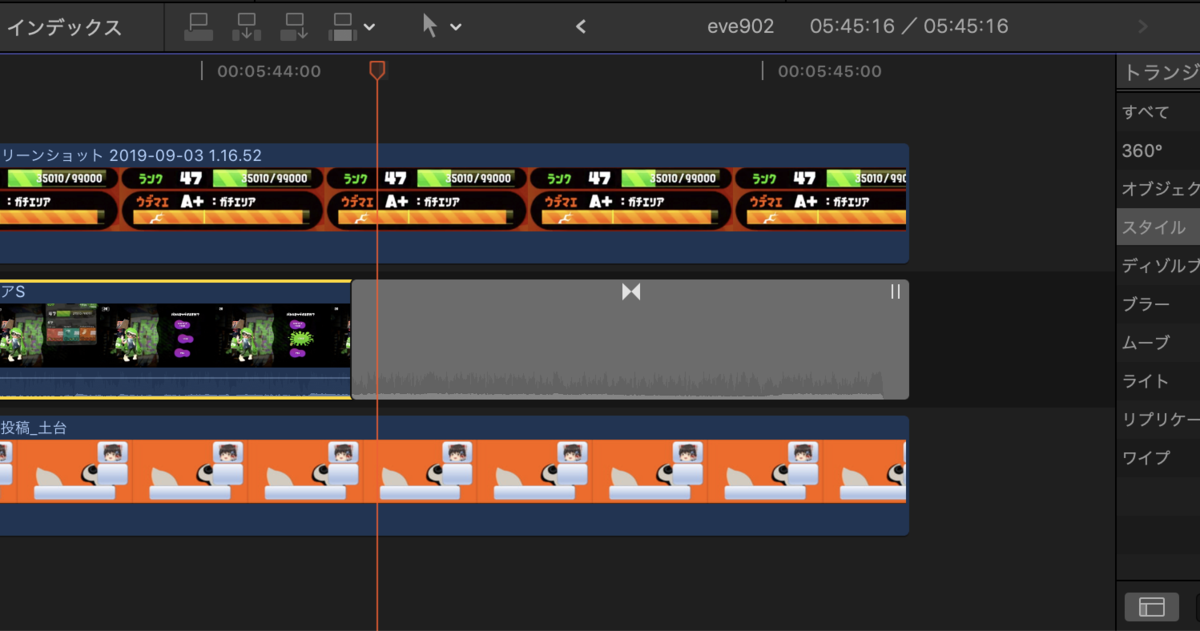Open the インデックス timeline index
Viewport: 1200px width, 631px height.
[64, 27]
